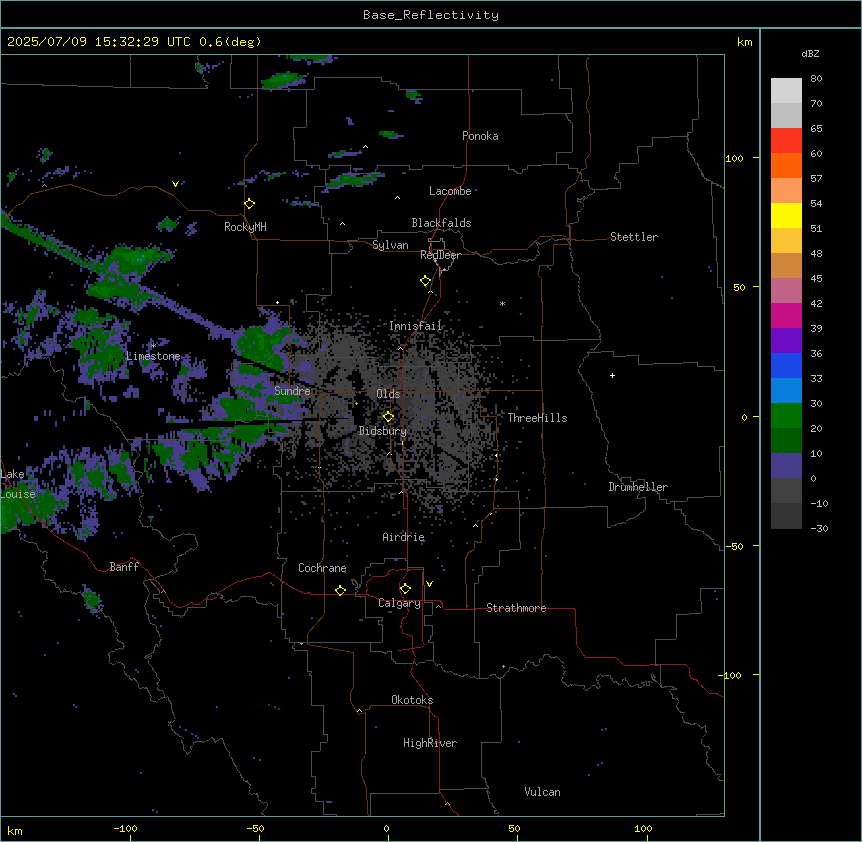Select the Sylvan label
Image resolution: width=862 pixels, height=842 pixels.
[390, 245]
